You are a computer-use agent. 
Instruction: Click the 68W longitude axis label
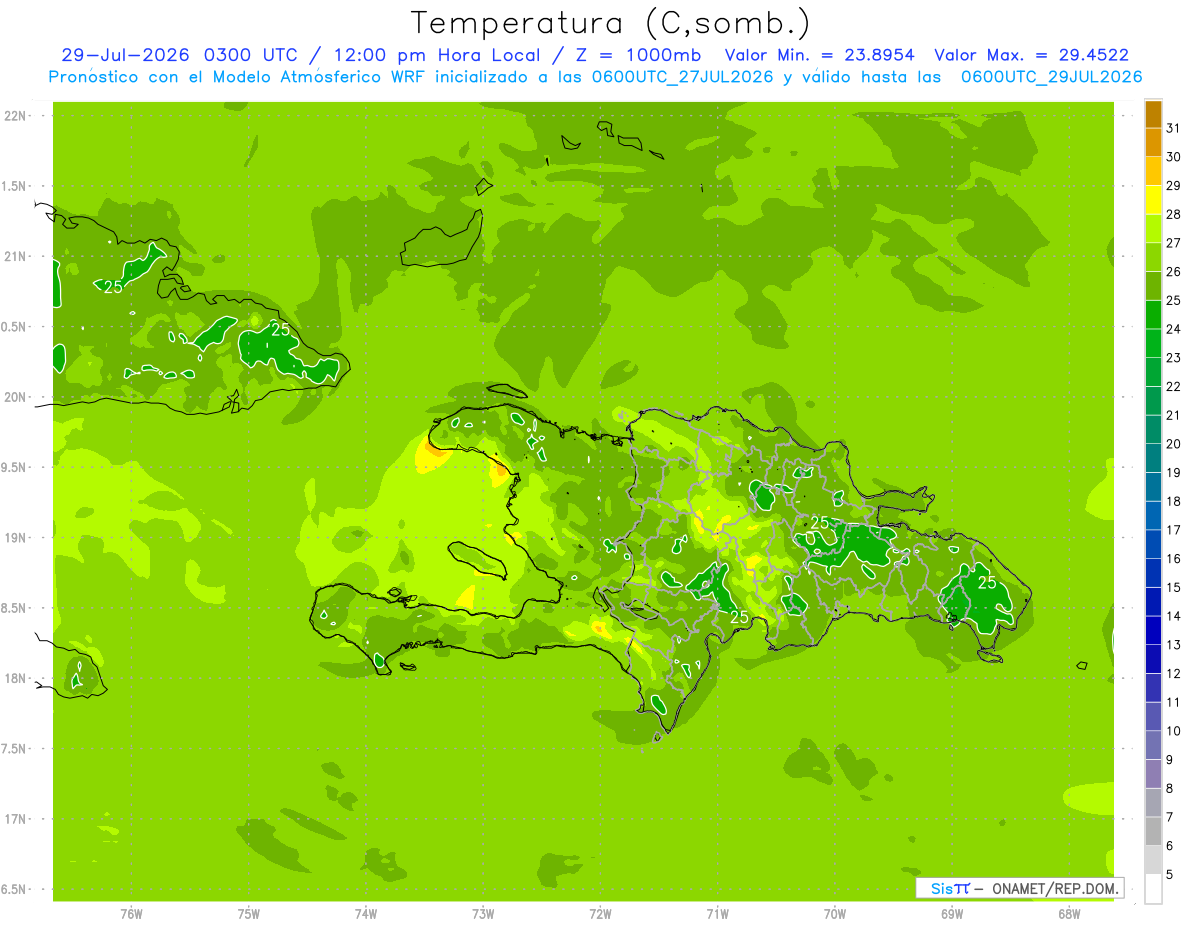[x=1069, y=914]
